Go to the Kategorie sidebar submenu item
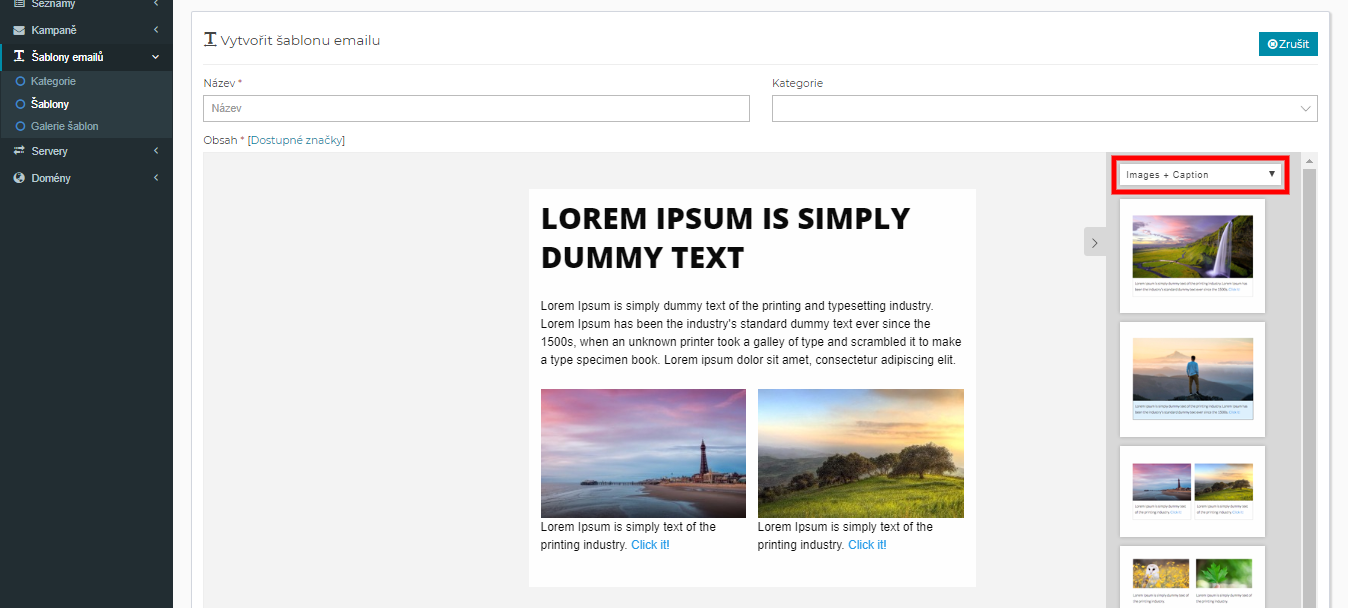1348x608 pixels. pos(53,81)
